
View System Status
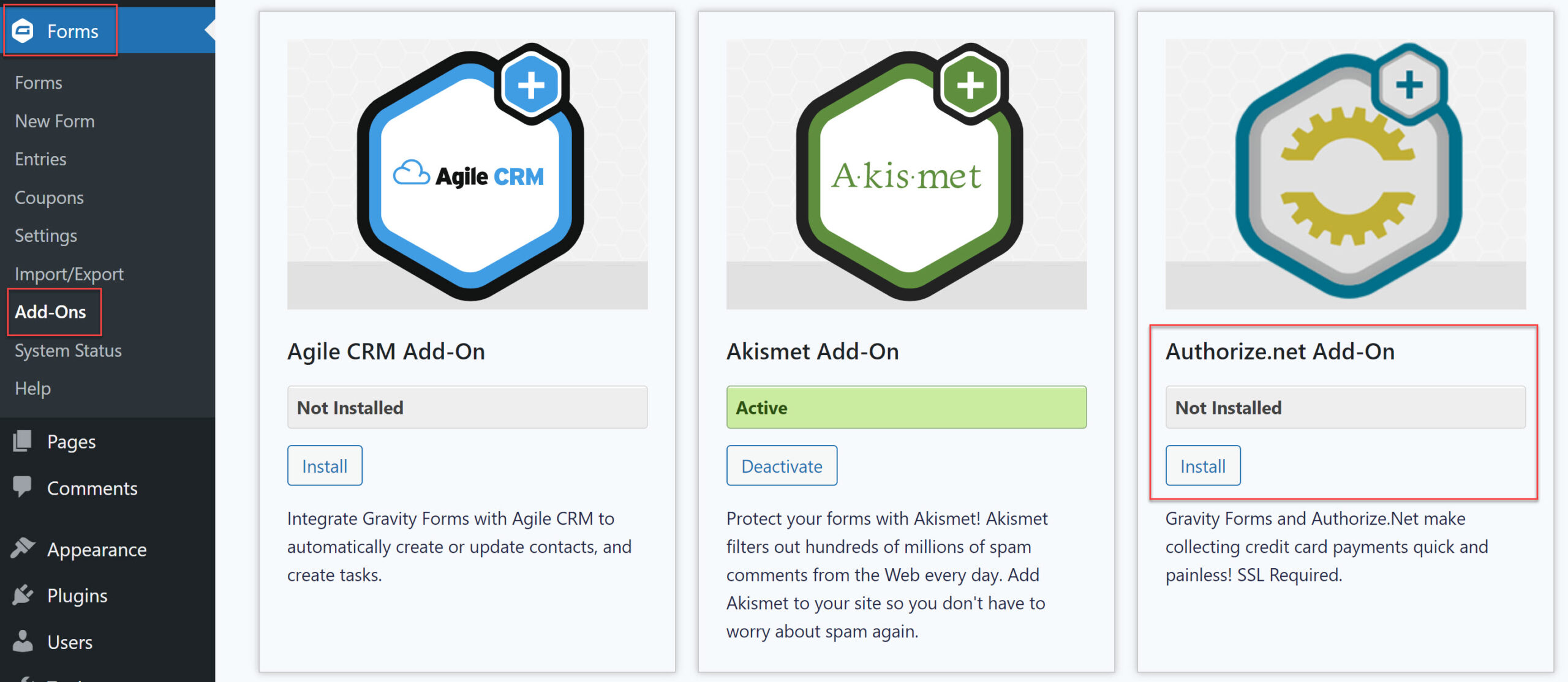pos(68,350)
